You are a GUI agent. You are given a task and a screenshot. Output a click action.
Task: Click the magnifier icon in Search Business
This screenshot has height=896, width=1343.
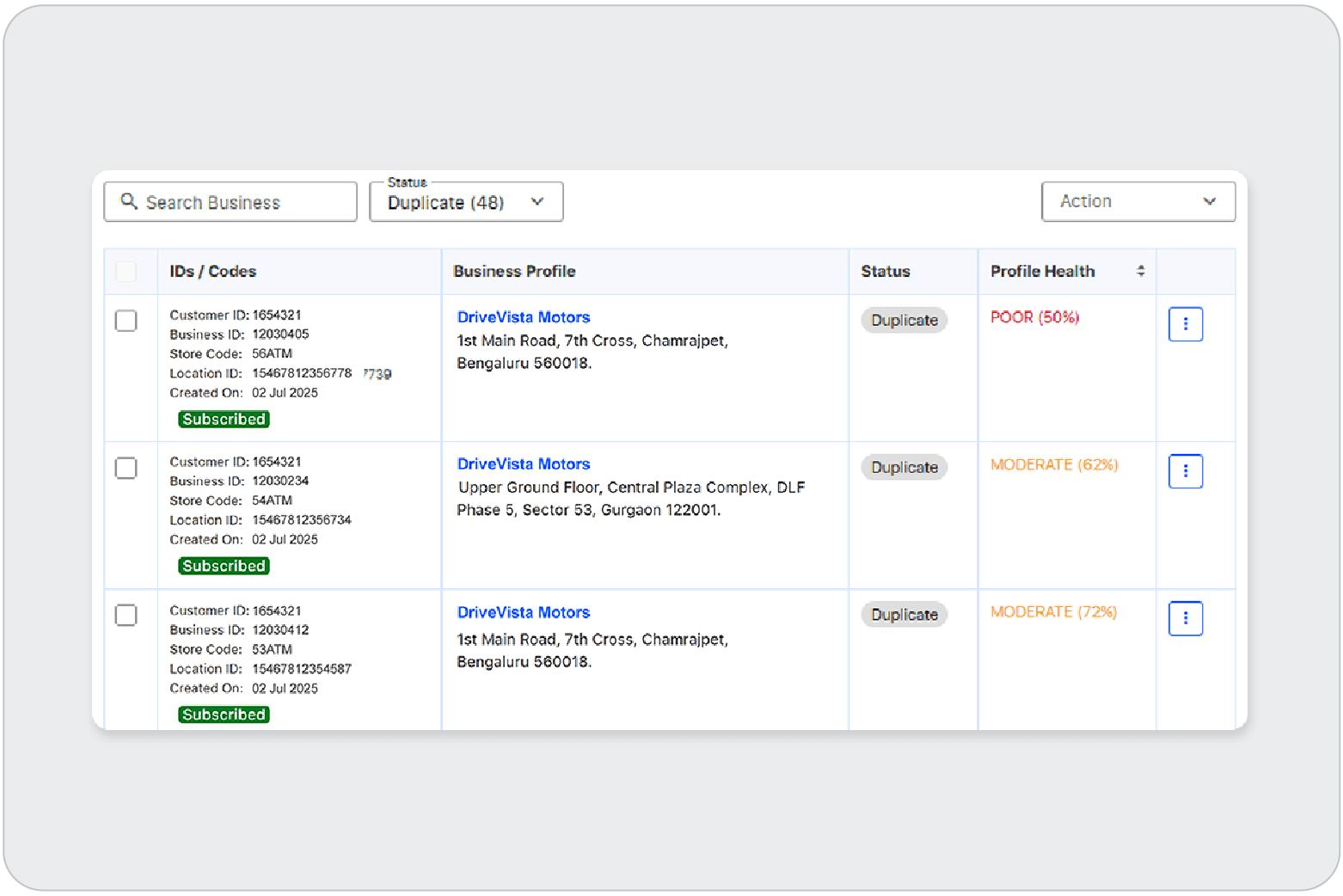(x=129, y=201)
